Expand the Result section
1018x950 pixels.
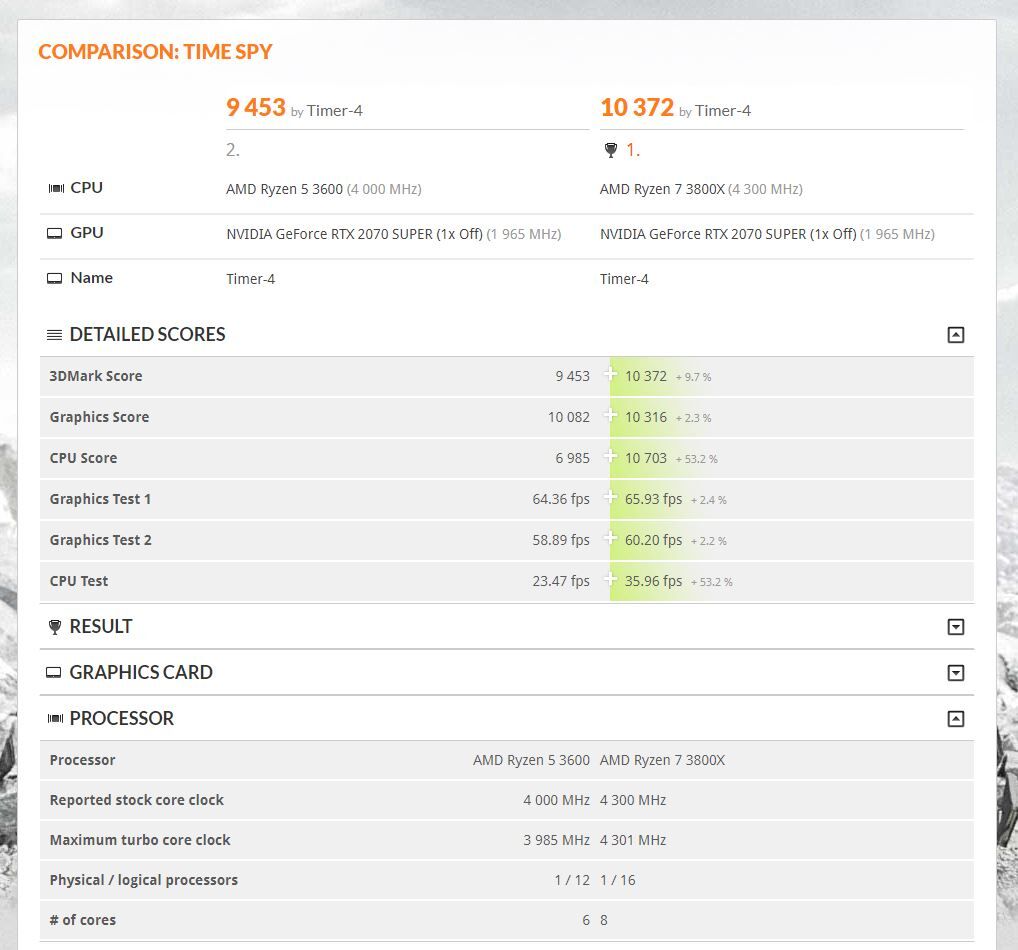pyautogui.click(x=955, y=627)
